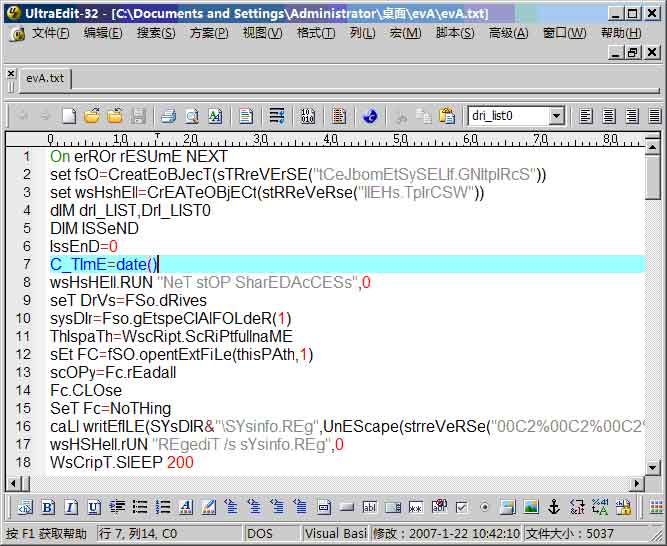
Task: Click the horizontal scrollbar left arrow
Action: [13, 483]
